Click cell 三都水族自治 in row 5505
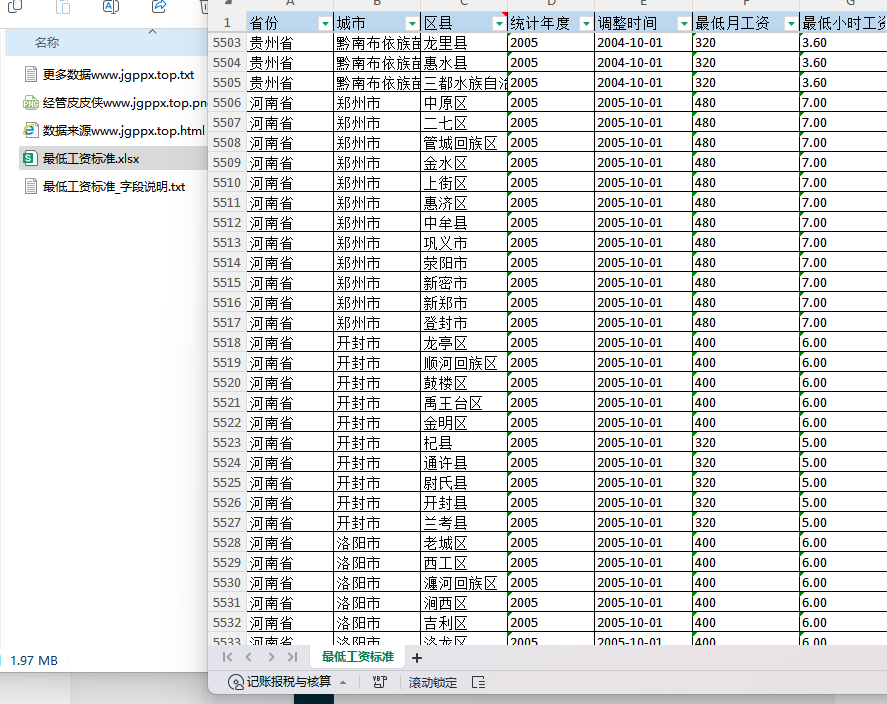 coord(464,83)
